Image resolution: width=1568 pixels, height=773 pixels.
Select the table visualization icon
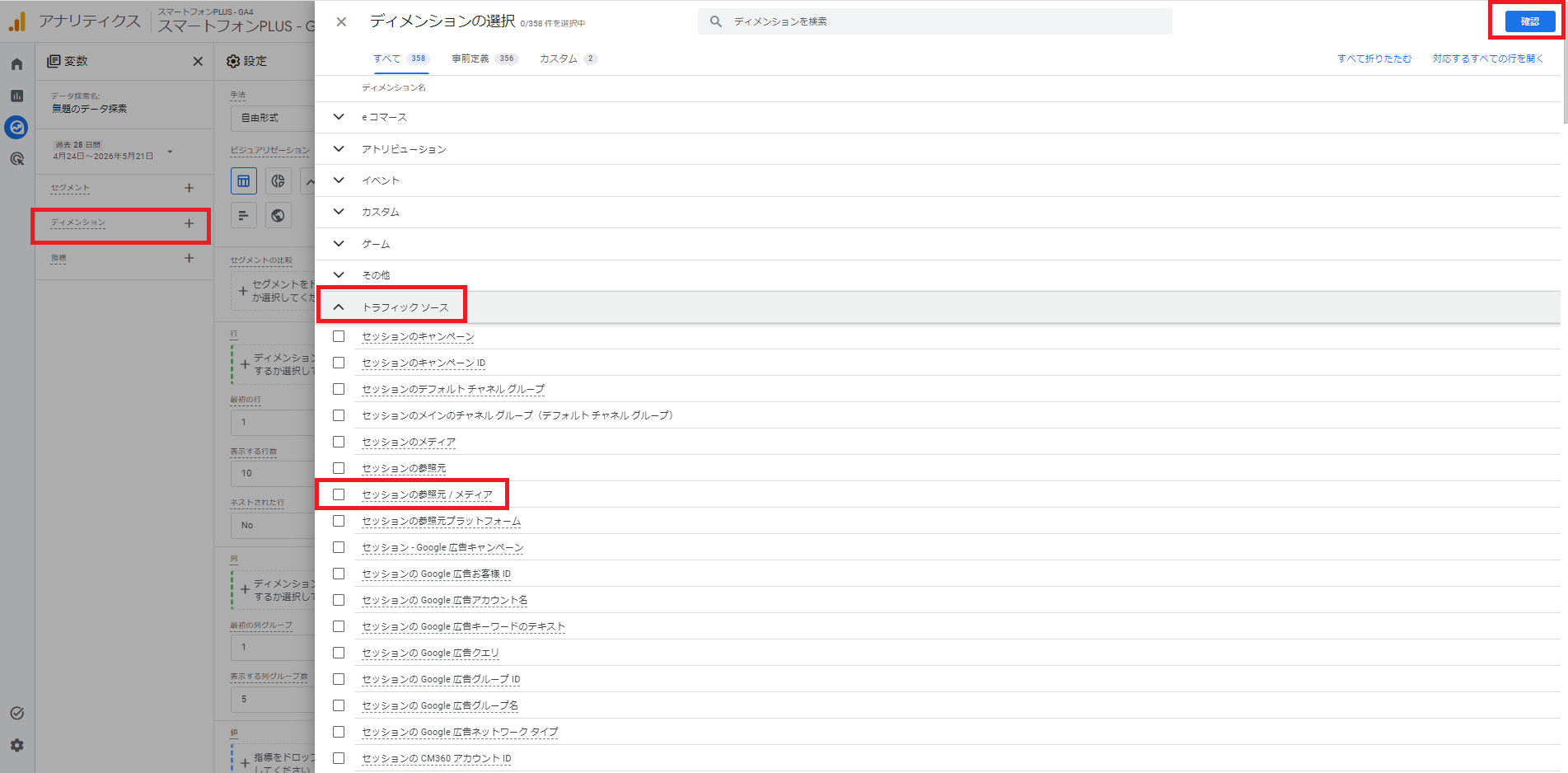[244, 181]
